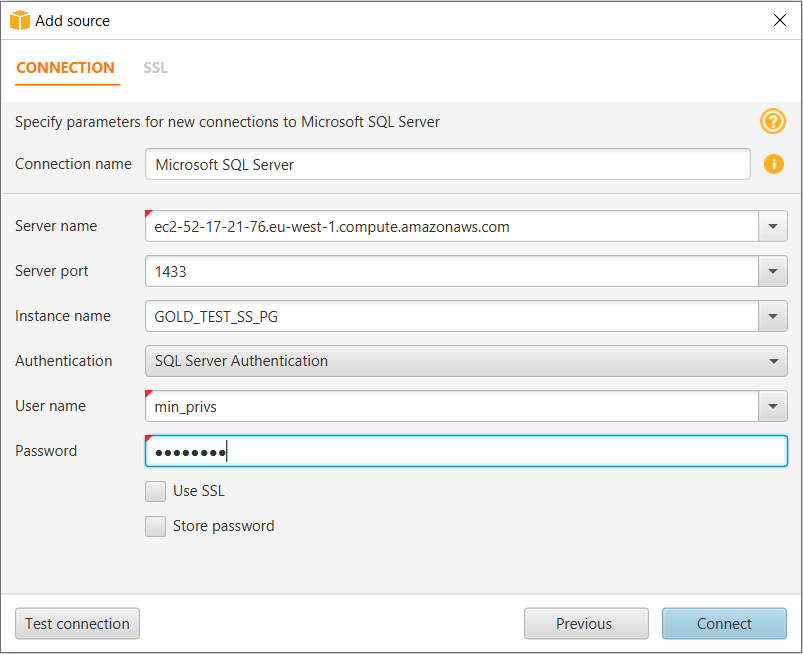This screenshot has width=803, height=654.
Task: Expand the User name dropdown
Action: (x=772, y=406)
